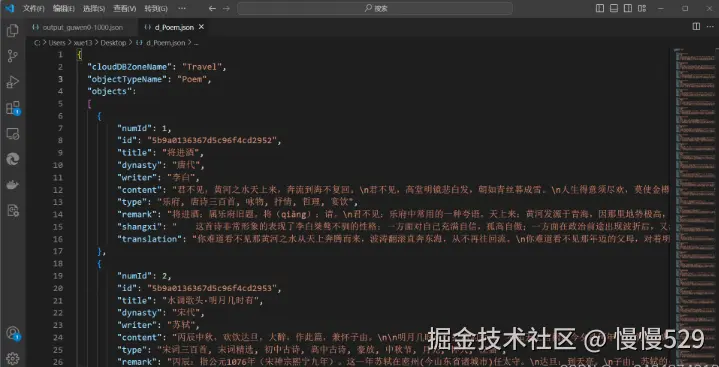Screen dimensions: 719x367
Task: Expand the C: breadcrumb
Action: pos(37,43)
